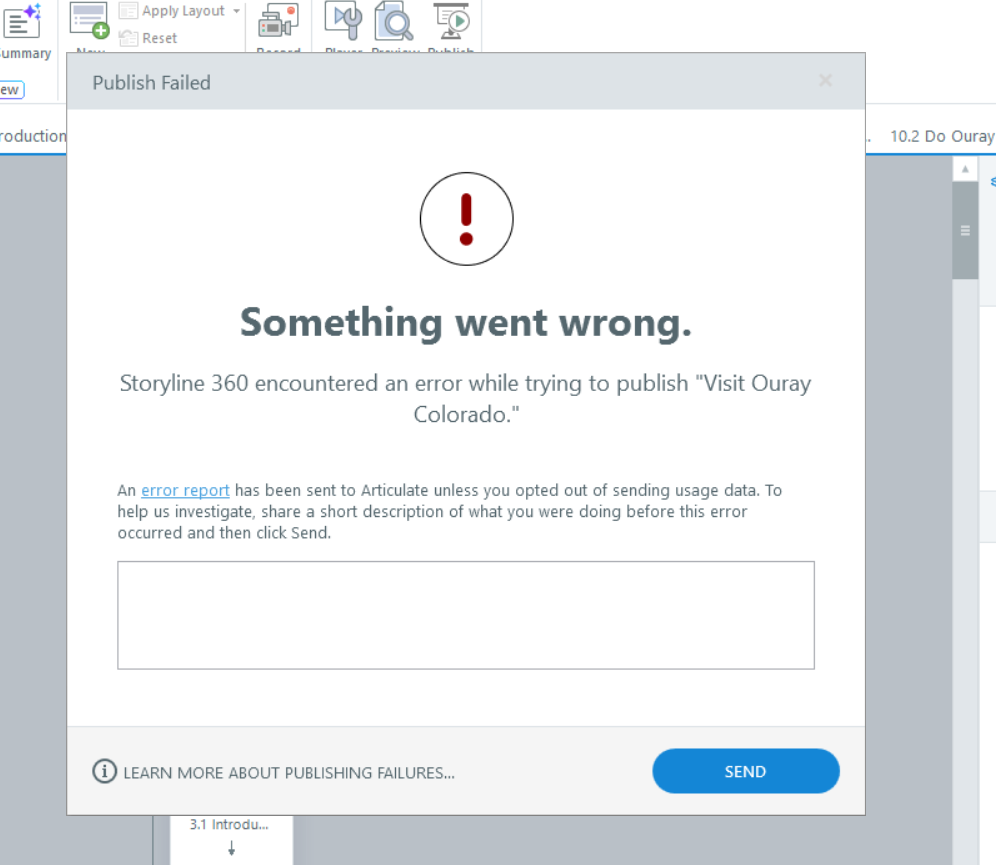Click the Publish icon in ribbon
Image resolution: width=996 pixels, height=865 pixels.
tap(451, 20)
